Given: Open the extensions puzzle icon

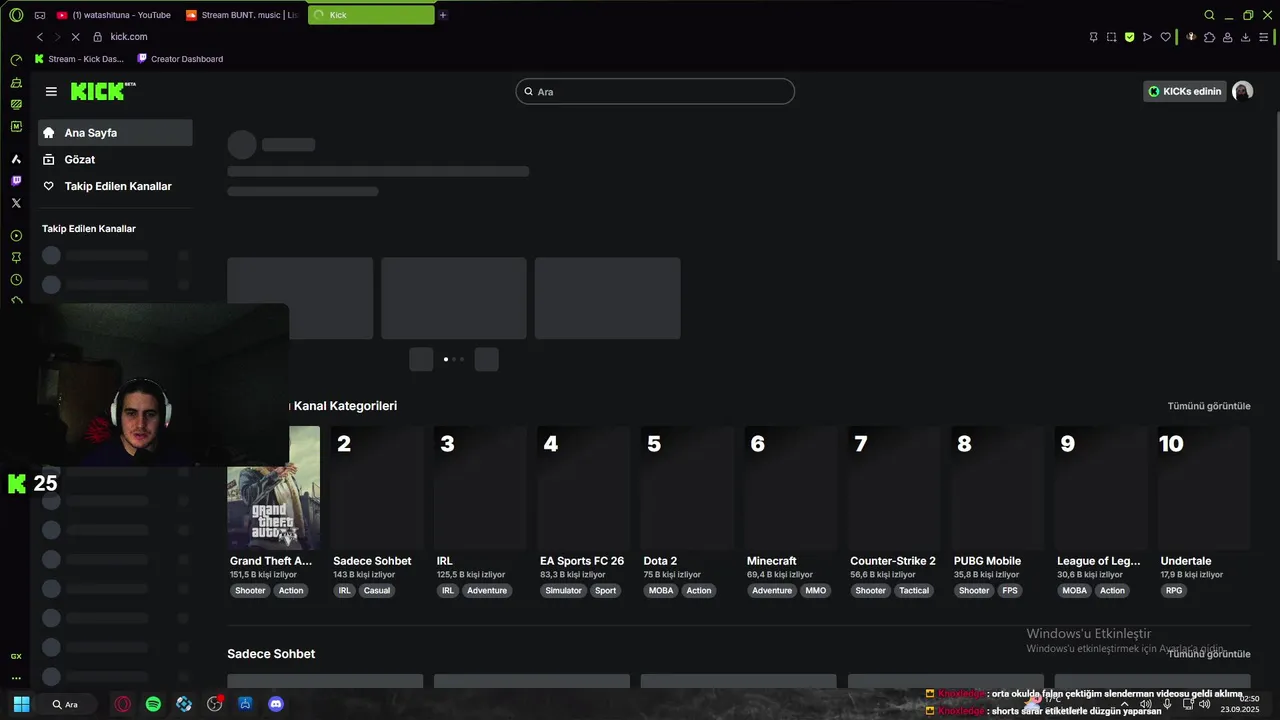Looking at the screenshot, I should [1209, 37].
